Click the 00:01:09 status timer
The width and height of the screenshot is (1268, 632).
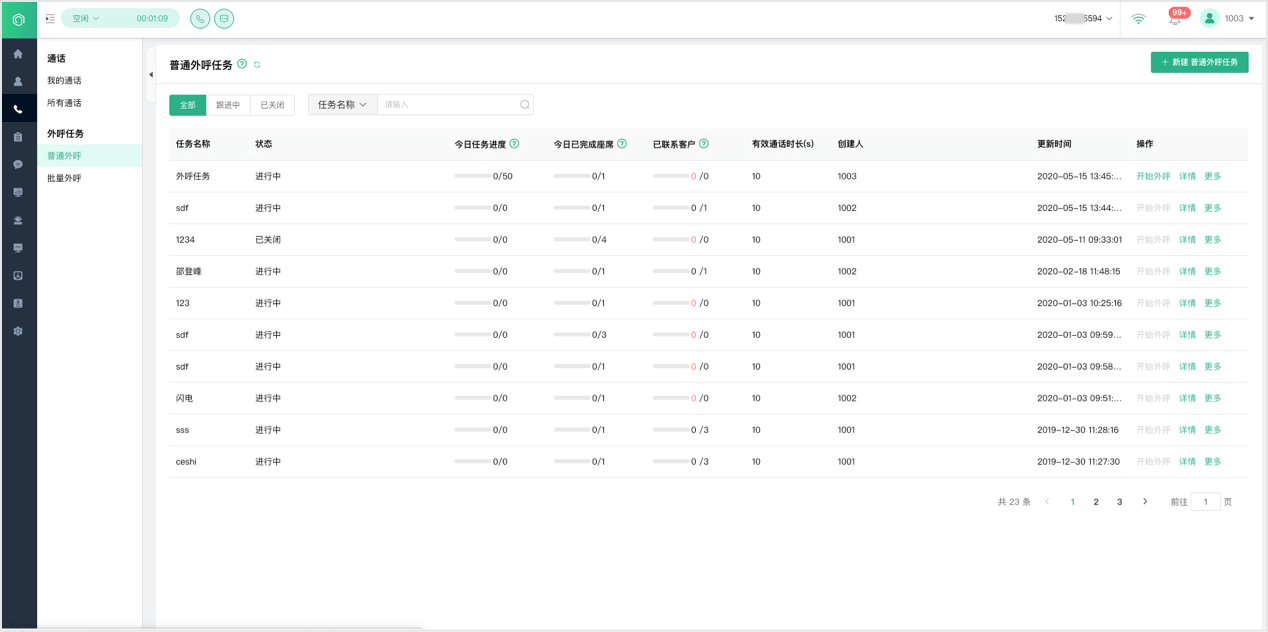(x=152, y=18)
